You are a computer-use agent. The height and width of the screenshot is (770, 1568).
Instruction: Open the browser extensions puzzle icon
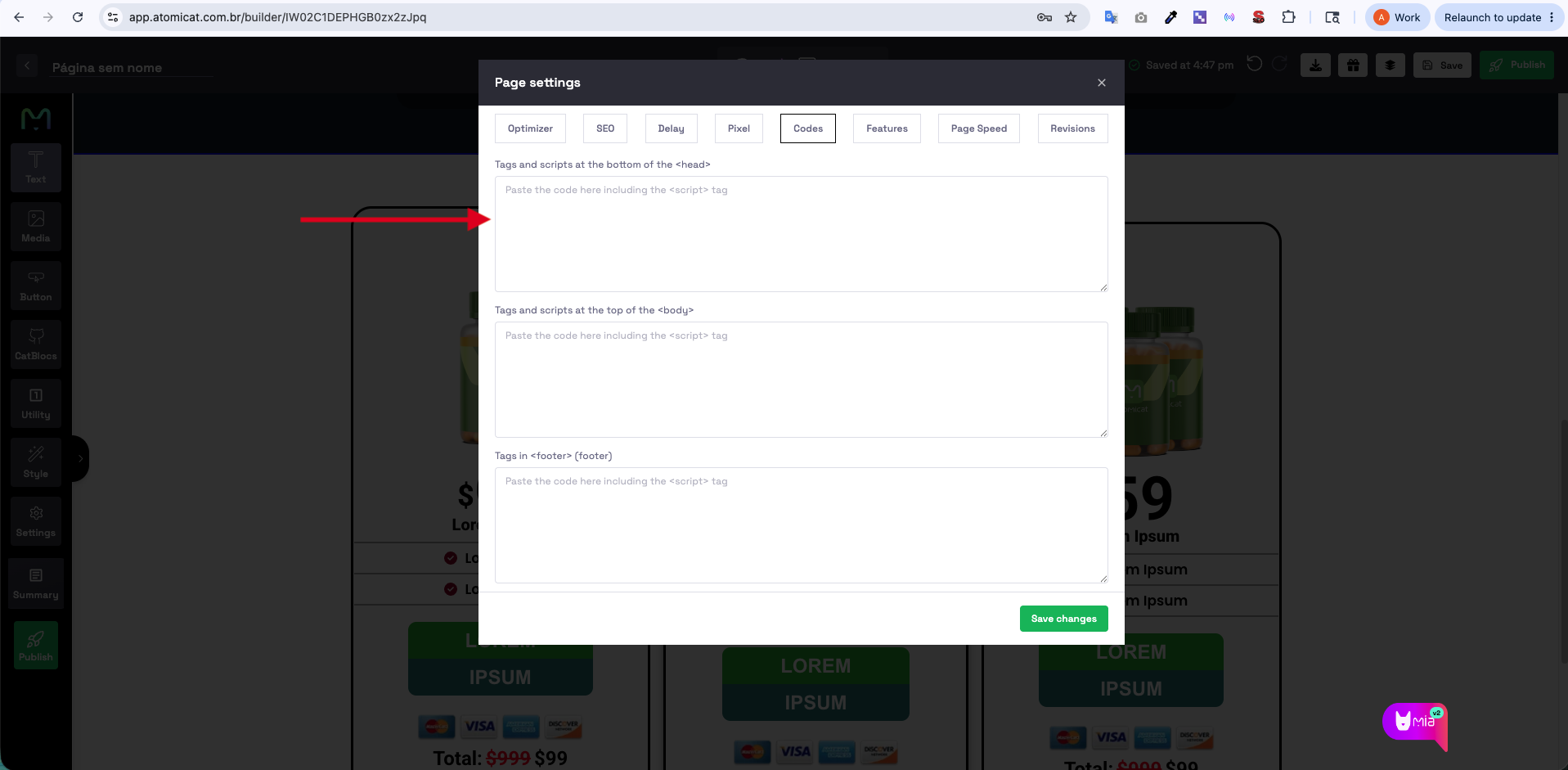1288,17
